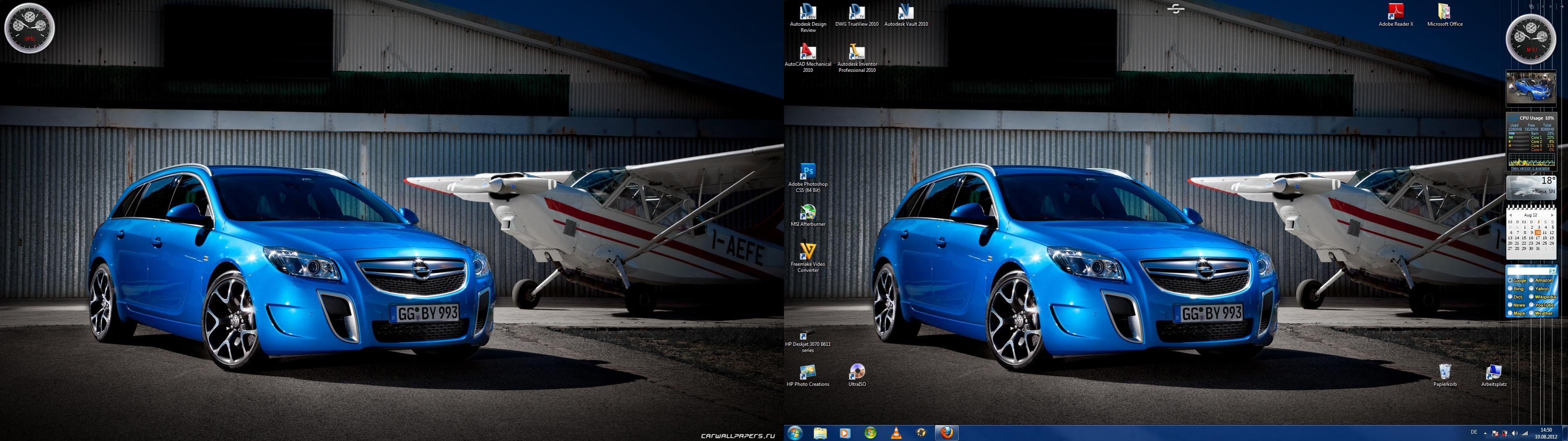Choose Bing radio button in search gadget
The height and width of the screenshot is (441, 1568).
pos(1510,288)
